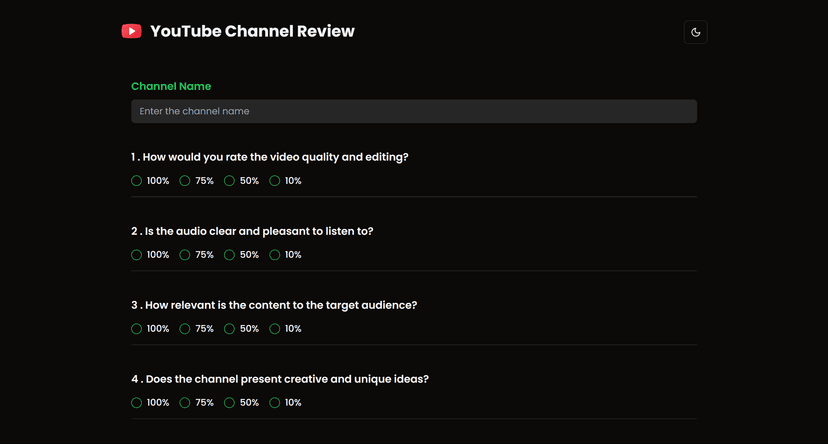Screen dimensions: 828x444
Task: Mark 100% for creative and unique ideas
Action: pos(136,403)
